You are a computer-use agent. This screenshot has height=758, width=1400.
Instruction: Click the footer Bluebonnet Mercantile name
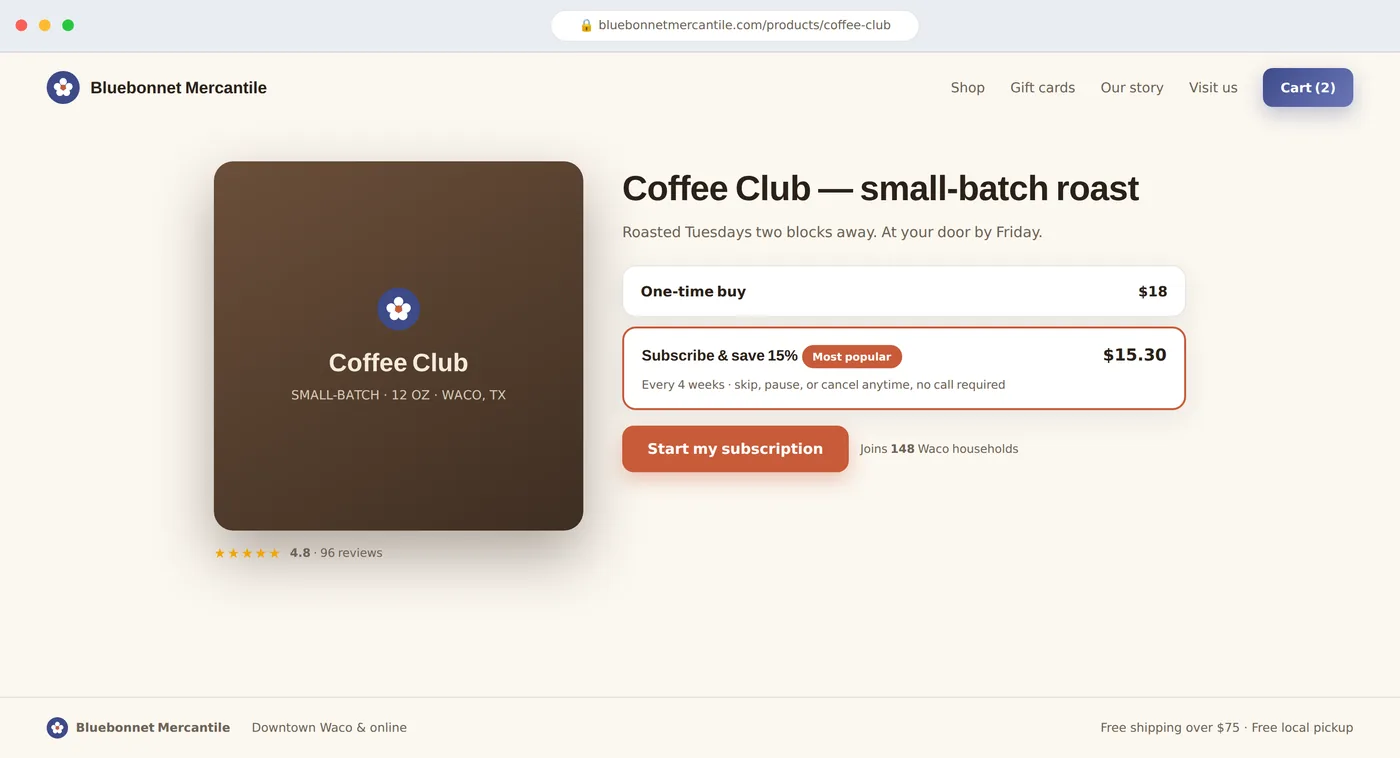pos(153,728)
